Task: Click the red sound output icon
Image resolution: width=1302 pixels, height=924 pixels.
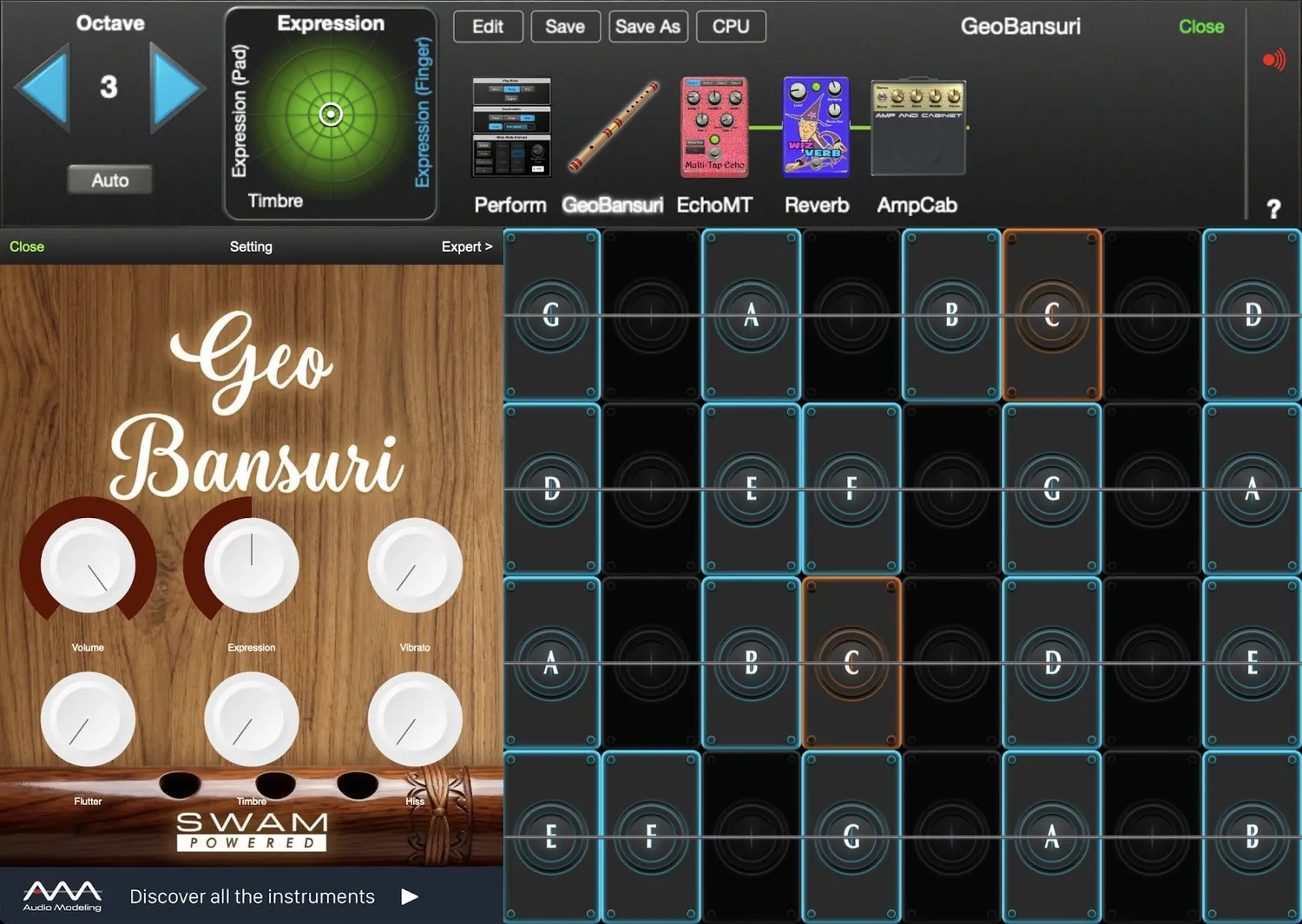Action: [x=1273, y=60]
